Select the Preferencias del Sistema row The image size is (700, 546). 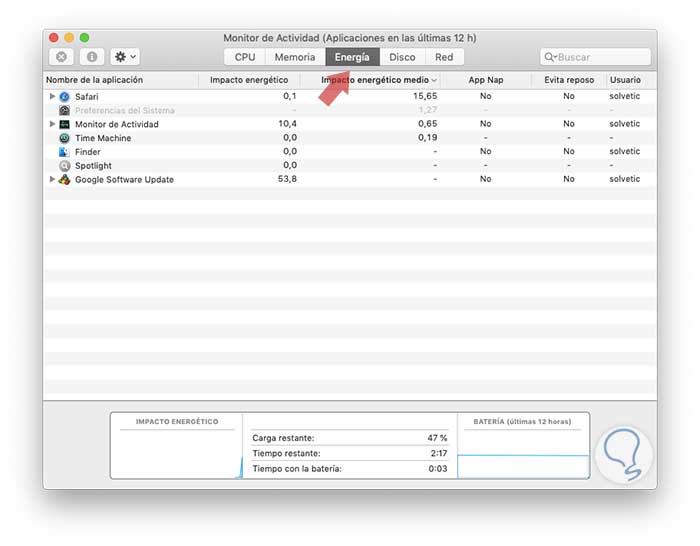click(x=350, y=110)
